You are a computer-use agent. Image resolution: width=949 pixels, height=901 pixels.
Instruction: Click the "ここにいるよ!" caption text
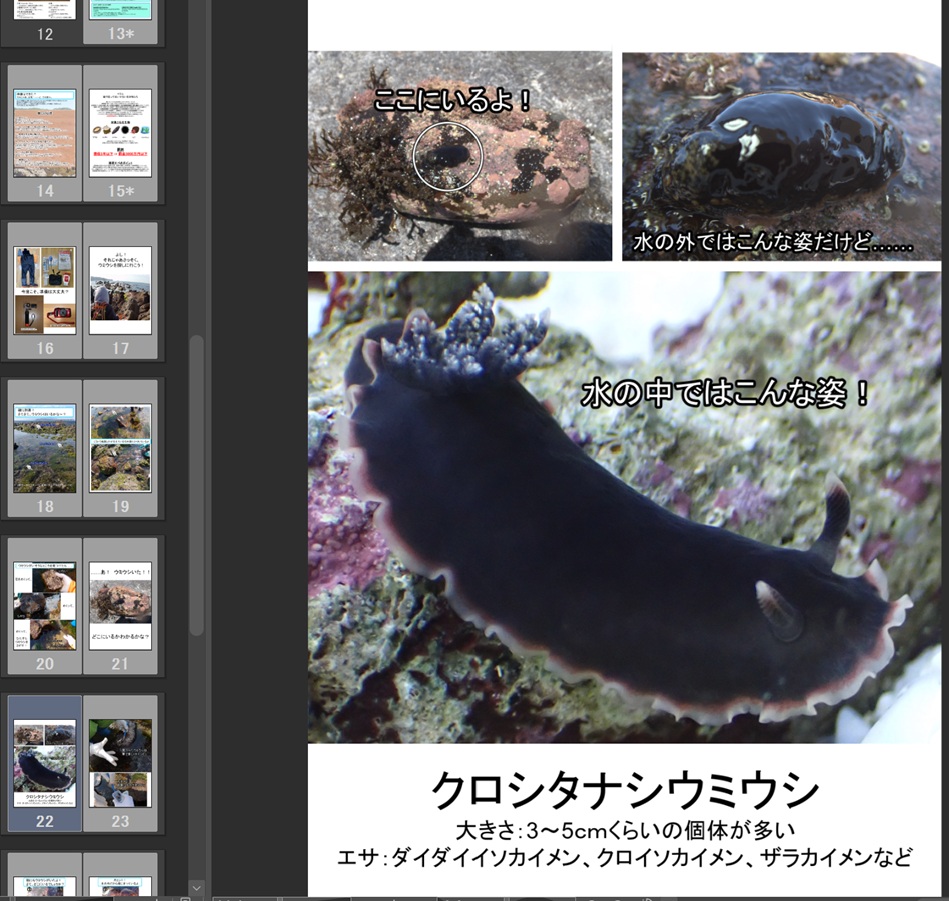[452, 100]
